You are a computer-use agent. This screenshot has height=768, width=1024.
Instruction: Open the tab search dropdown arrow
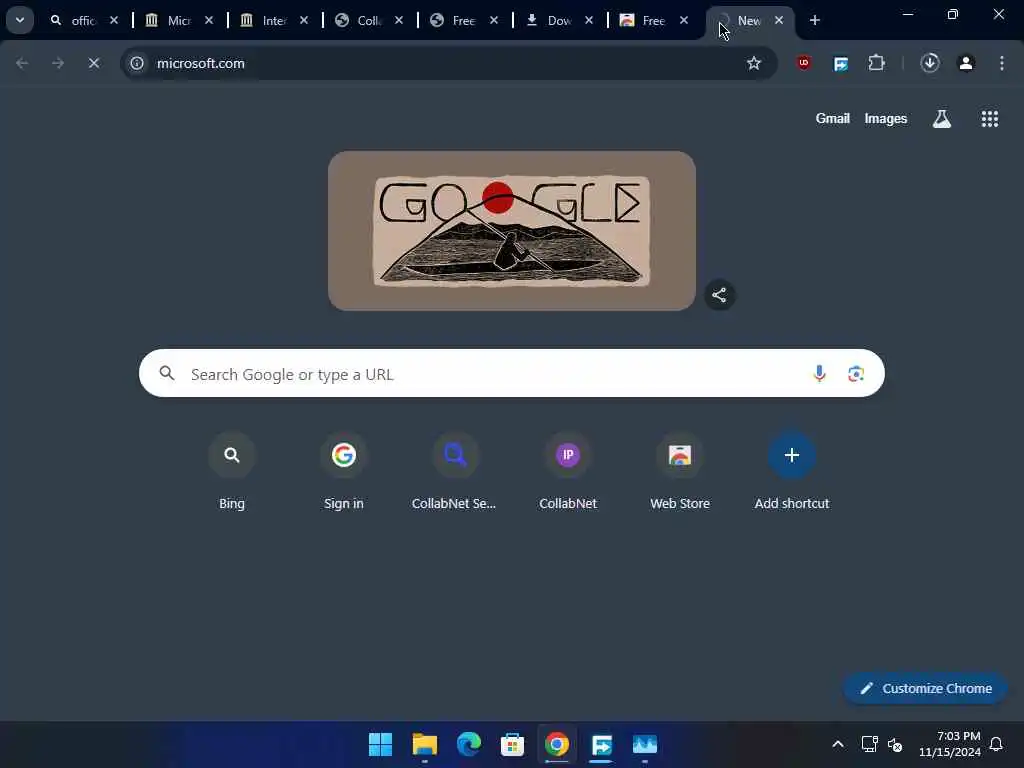tap(20, 20)
